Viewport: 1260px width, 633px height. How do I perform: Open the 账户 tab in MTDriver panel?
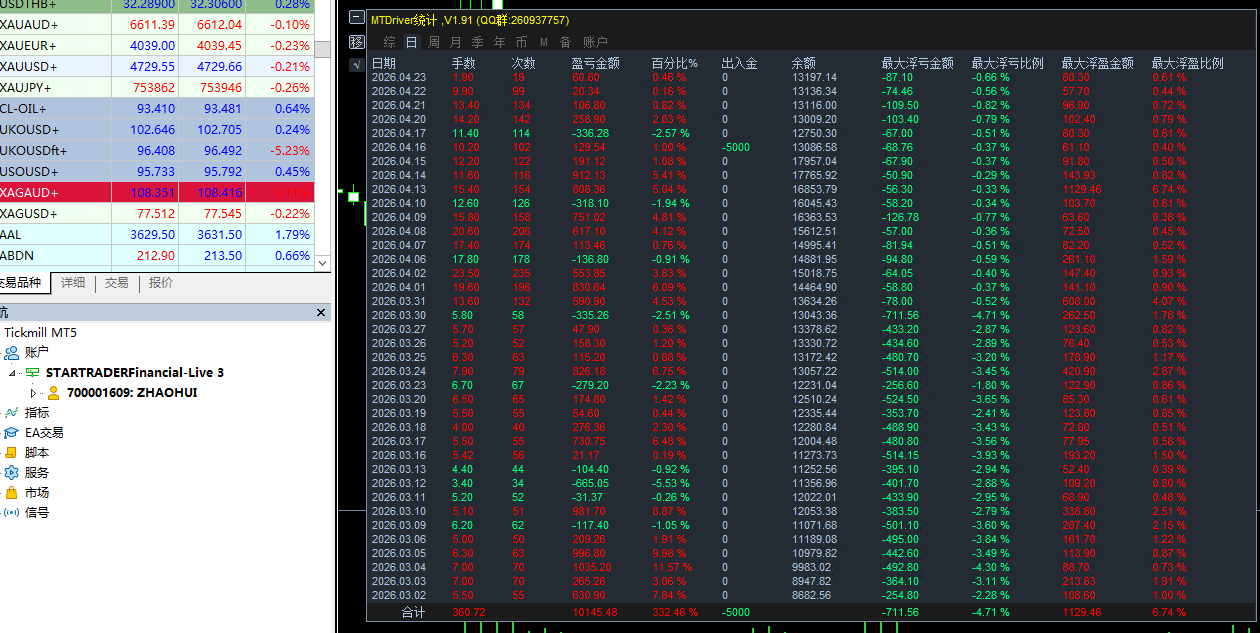595,42
